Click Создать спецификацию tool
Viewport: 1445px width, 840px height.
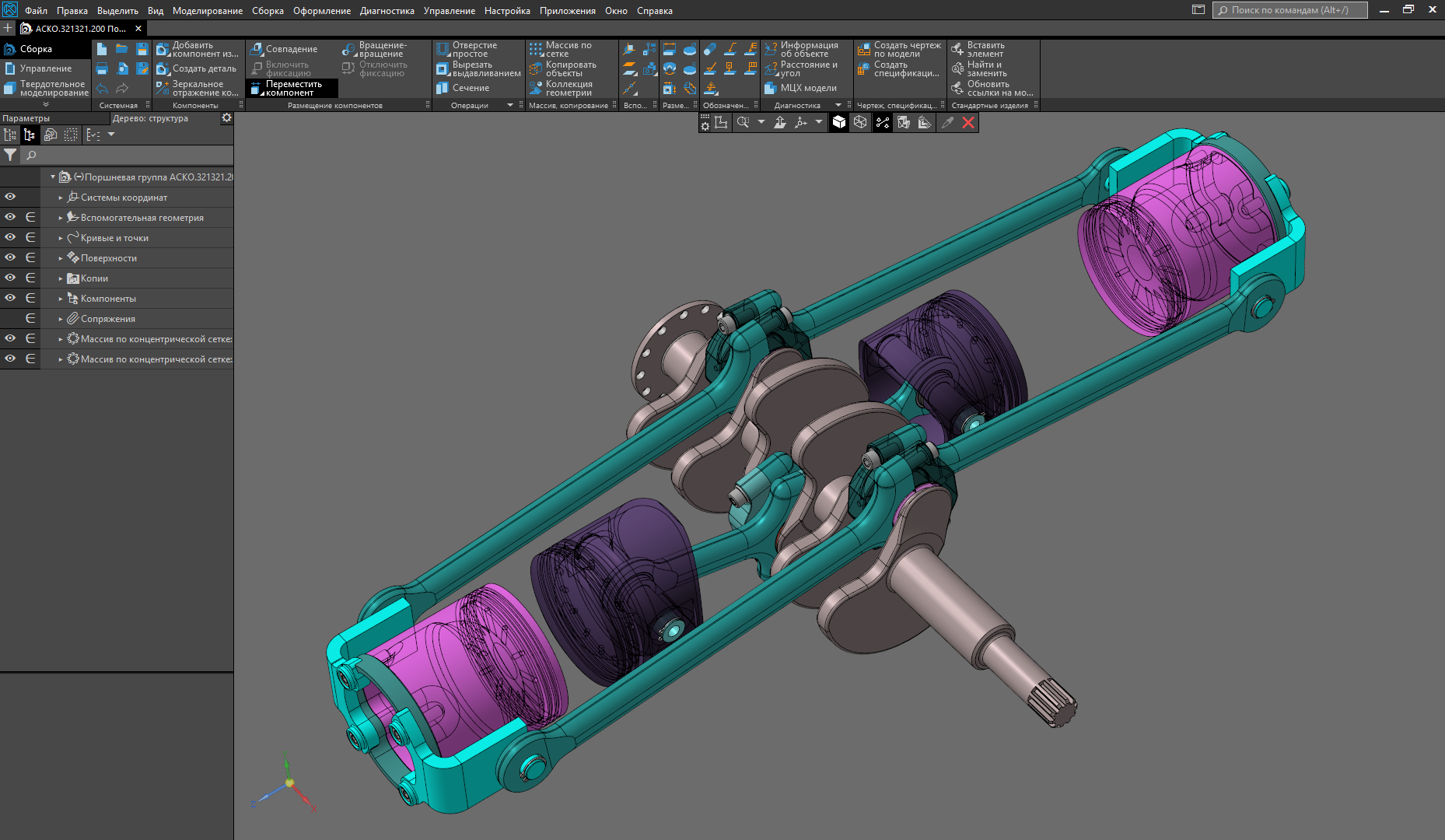point(898,68)
